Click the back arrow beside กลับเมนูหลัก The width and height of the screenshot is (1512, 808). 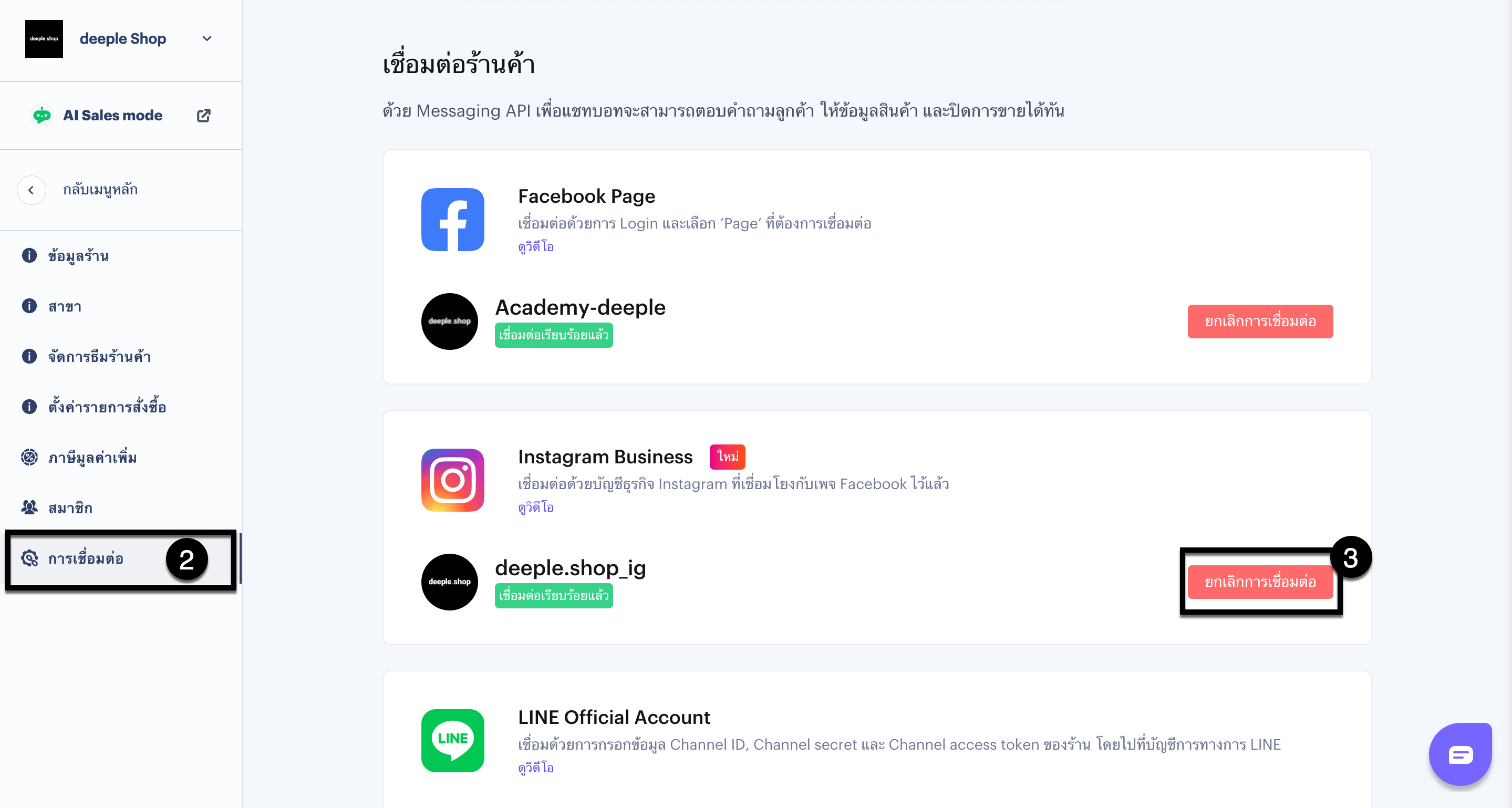pyautogui.click(x=31, y=190)
